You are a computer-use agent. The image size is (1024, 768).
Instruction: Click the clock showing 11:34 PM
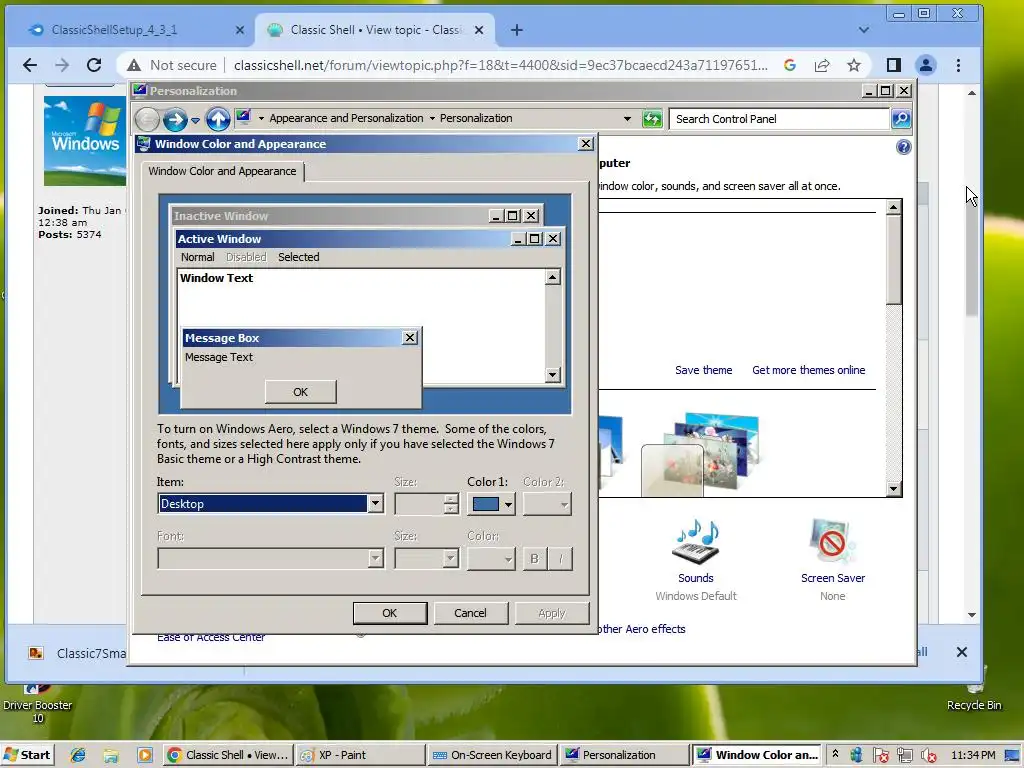pyautogui.click(x=973, y=755)
